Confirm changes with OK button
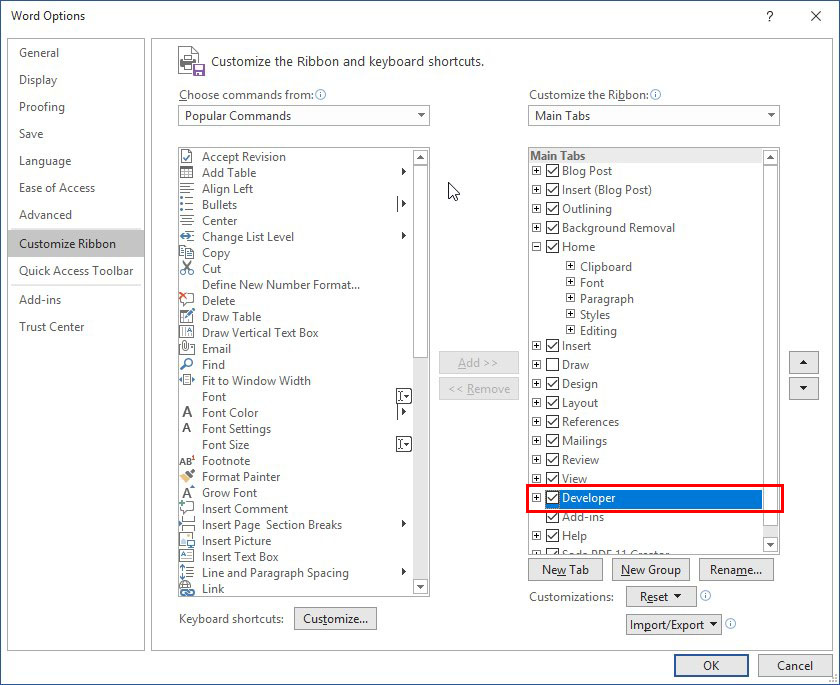Screen dimensions: 840x685 (x=711, y=666)
